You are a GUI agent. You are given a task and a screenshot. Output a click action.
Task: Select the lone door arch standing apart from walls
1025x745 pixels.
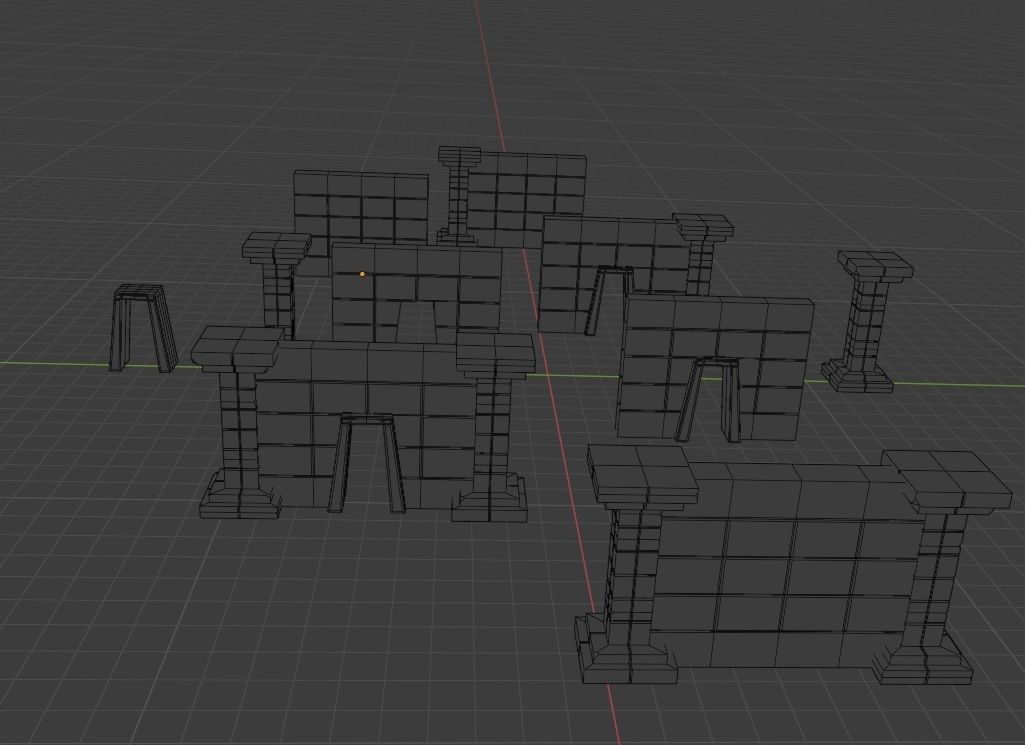[x=144, y=328]
